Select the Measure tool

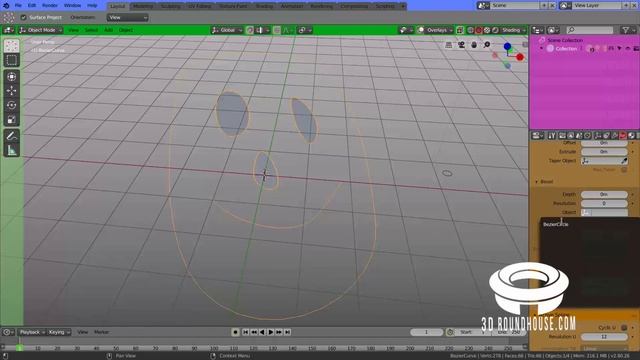(x=11, y=150)
